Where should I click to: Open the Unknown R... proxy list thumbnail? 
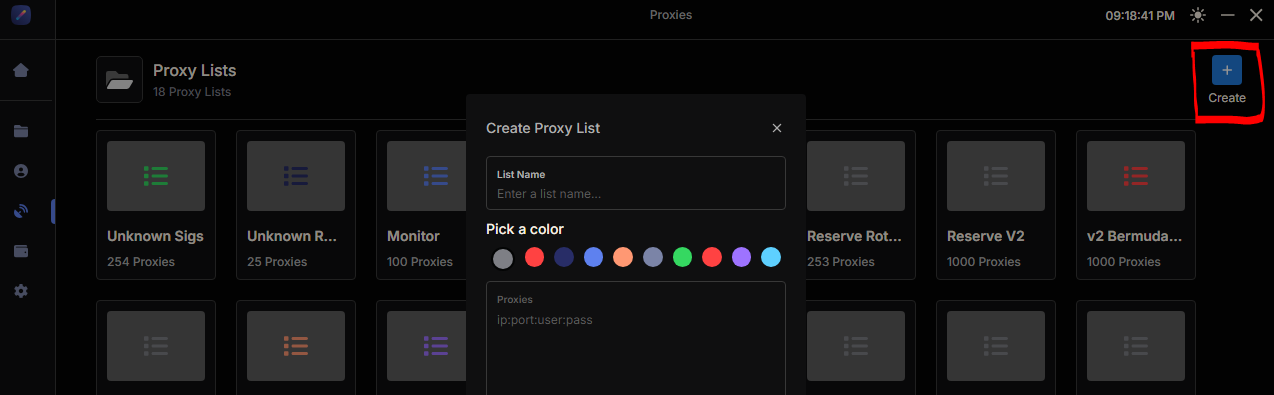pyautogui.click(x=296, y=176)
